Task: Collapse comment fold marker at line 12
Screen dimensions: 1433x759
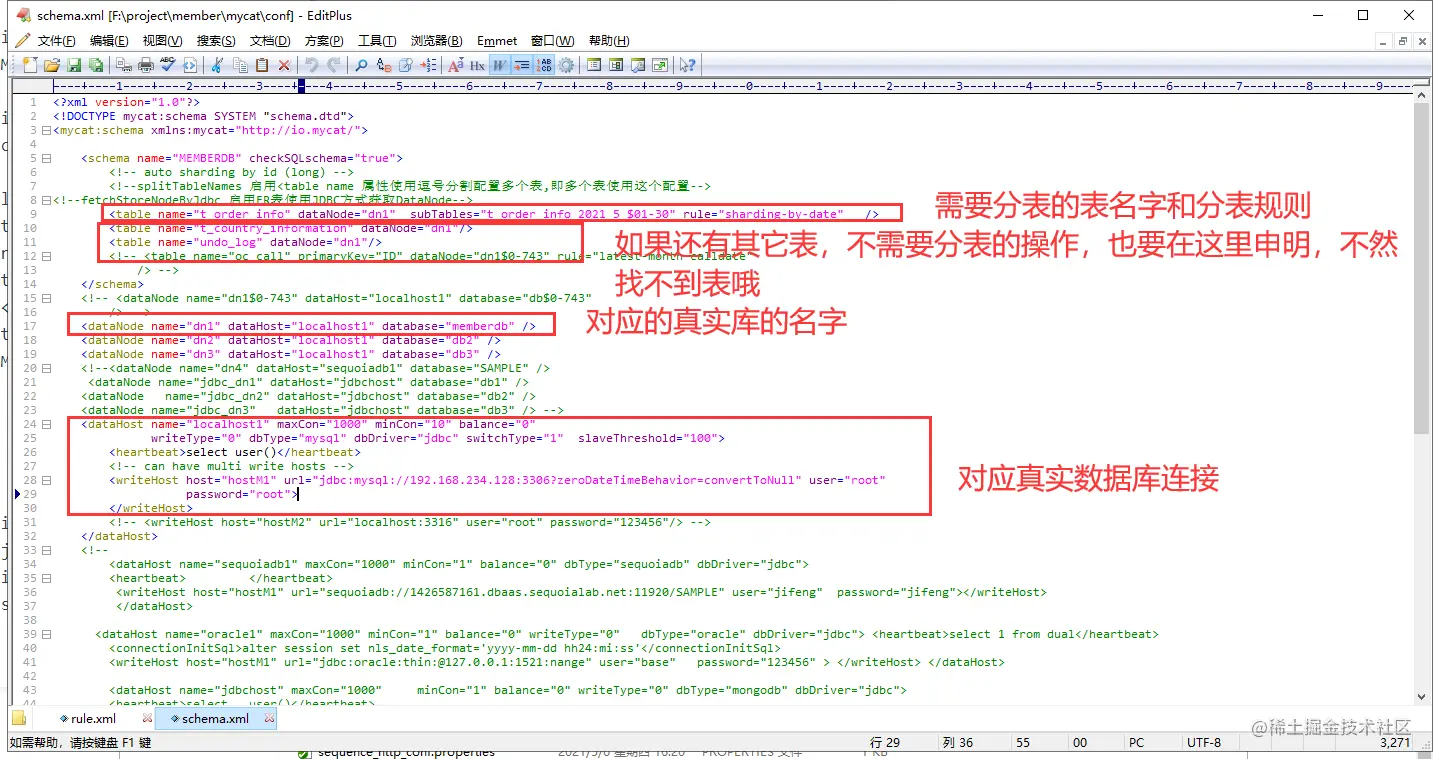Action: (x=47, y=256)
